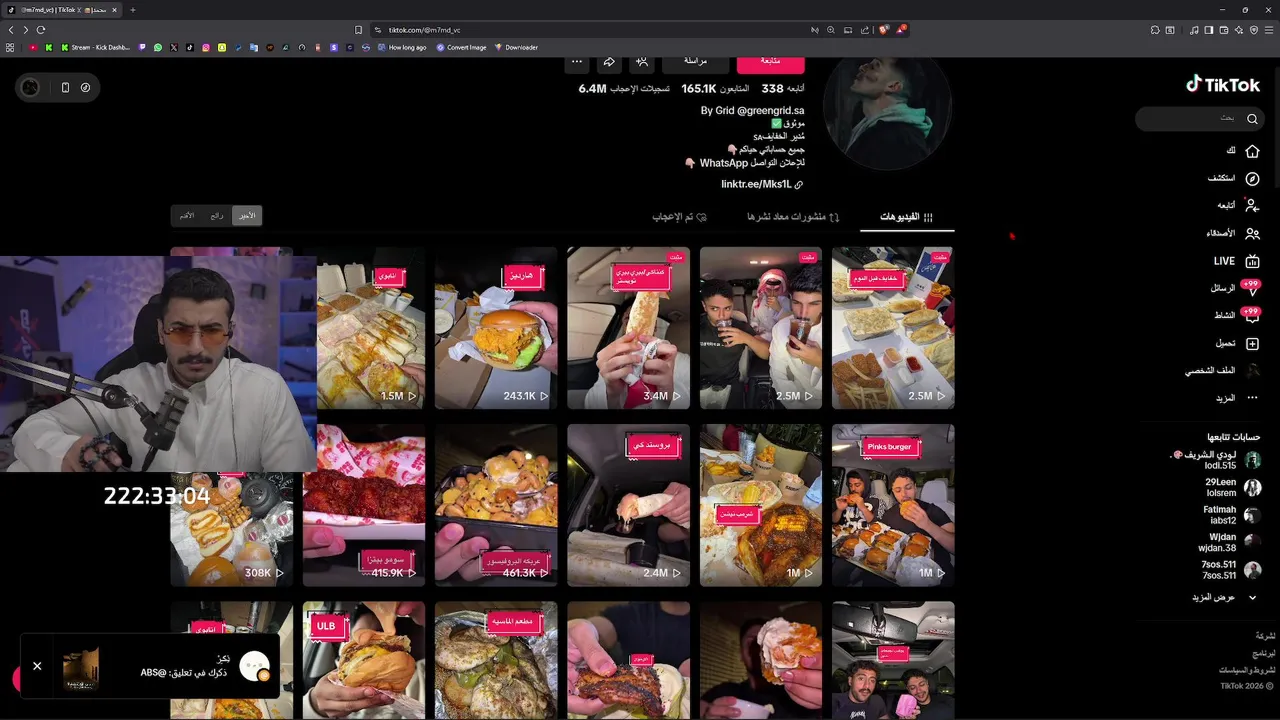
Task: Open the video with 461.3K views
Action: tap(496, 505)
